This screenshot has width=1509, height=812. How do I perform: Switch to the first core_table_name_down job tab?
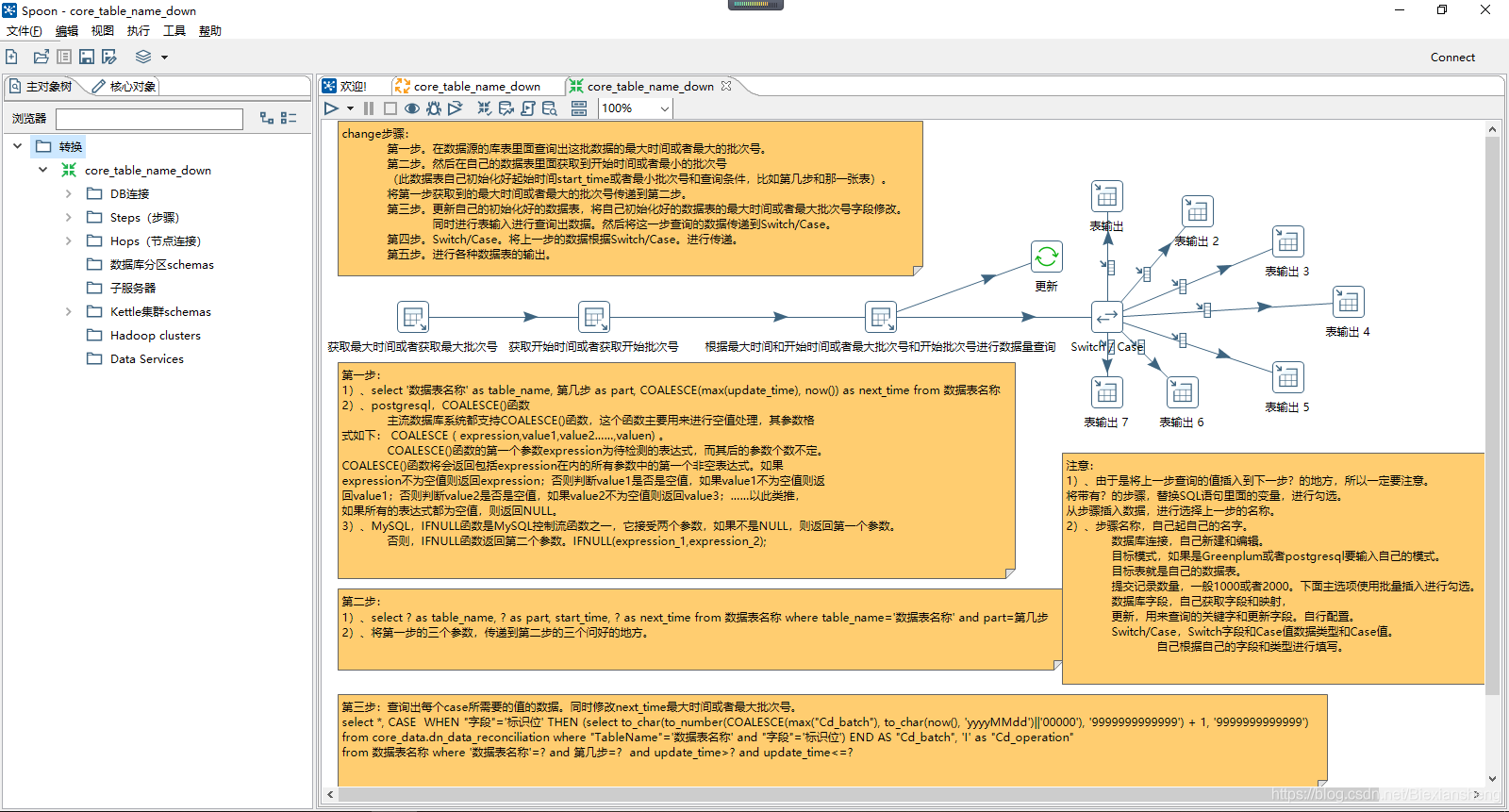(x=468, y=86)
